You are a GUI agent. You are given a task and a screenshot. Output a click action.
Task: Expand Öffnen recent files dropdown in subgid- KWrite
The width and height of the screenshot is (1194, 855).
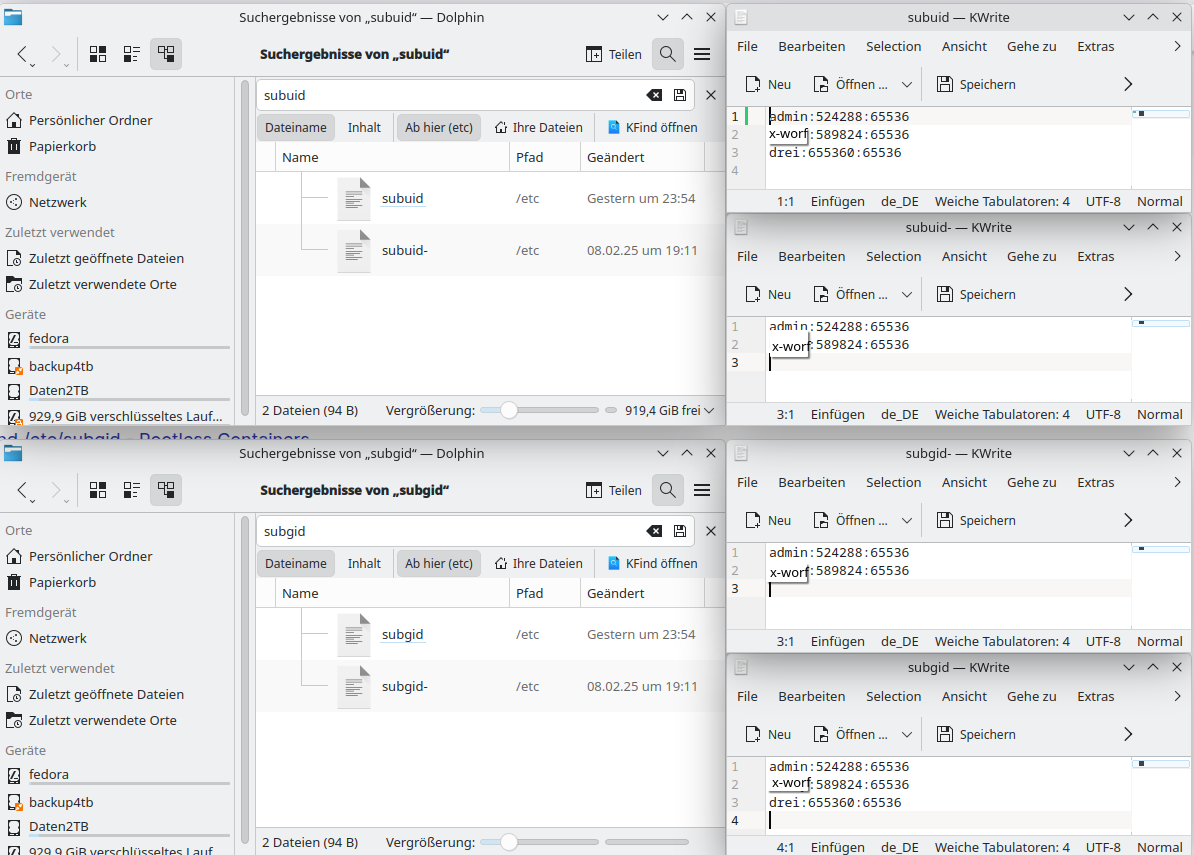click(x=906, y=521)
